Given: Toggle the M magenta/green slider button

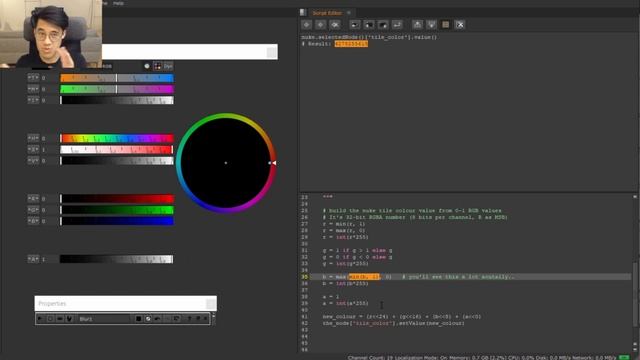Looking at the screenshot, I should coord(33,89).
